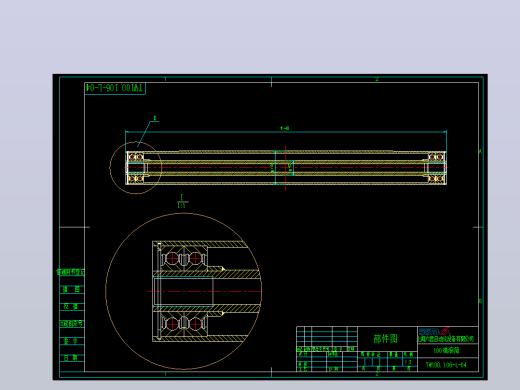The image size is (520, 390).
Task: Click the company logo in title block
Action: (x=434, y=331)
